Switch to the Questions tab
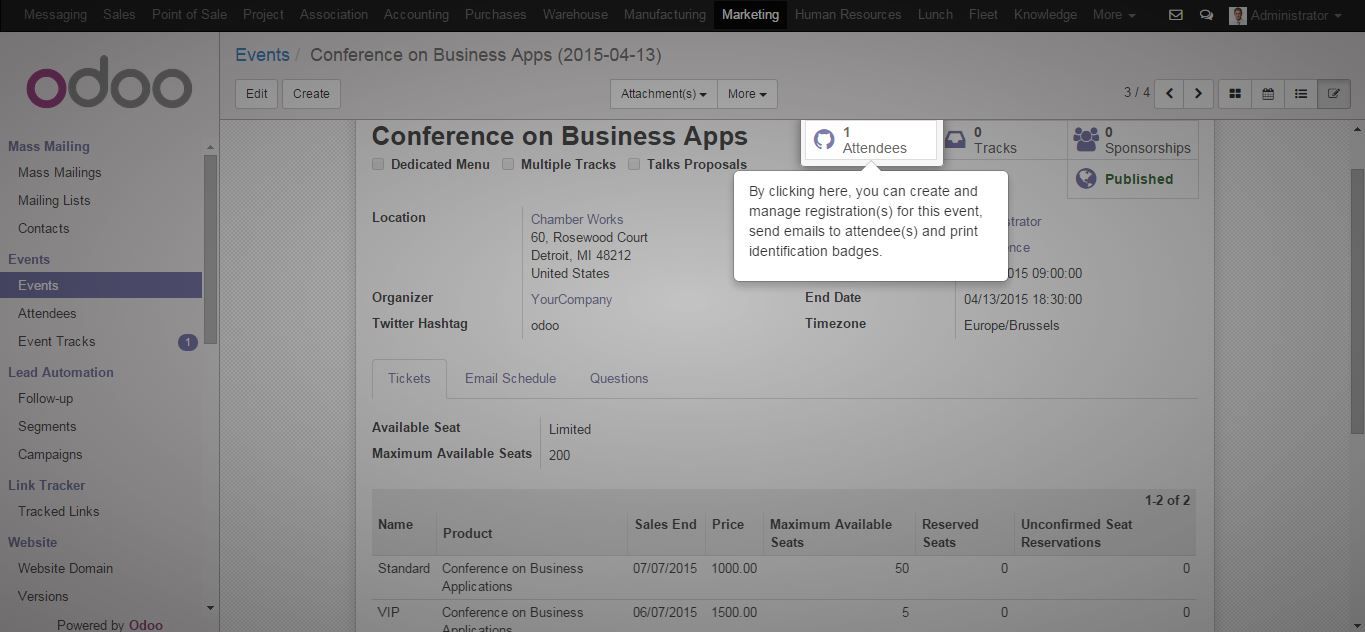 (619, 378)
